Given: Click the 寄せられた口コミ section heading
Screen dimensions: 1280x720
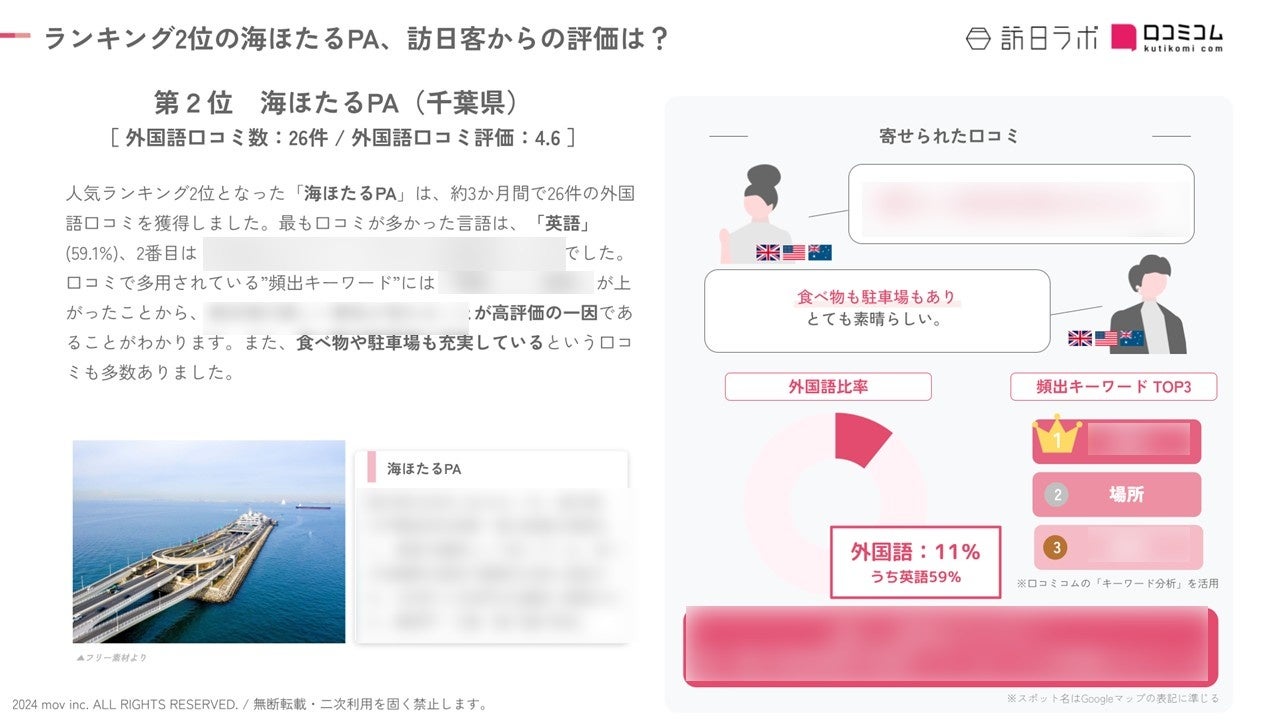Looking at the screenshot, I should [x=949, y=136].
